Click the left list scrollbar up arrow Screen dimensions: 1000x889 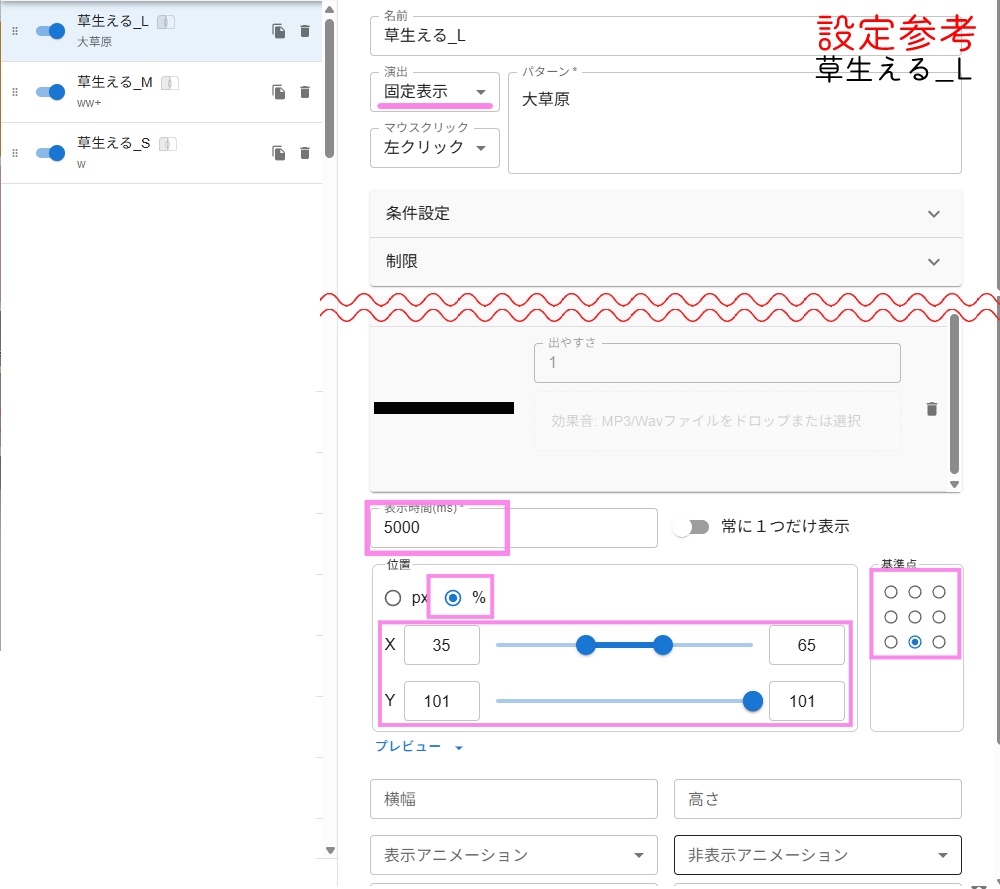point(330,10)
